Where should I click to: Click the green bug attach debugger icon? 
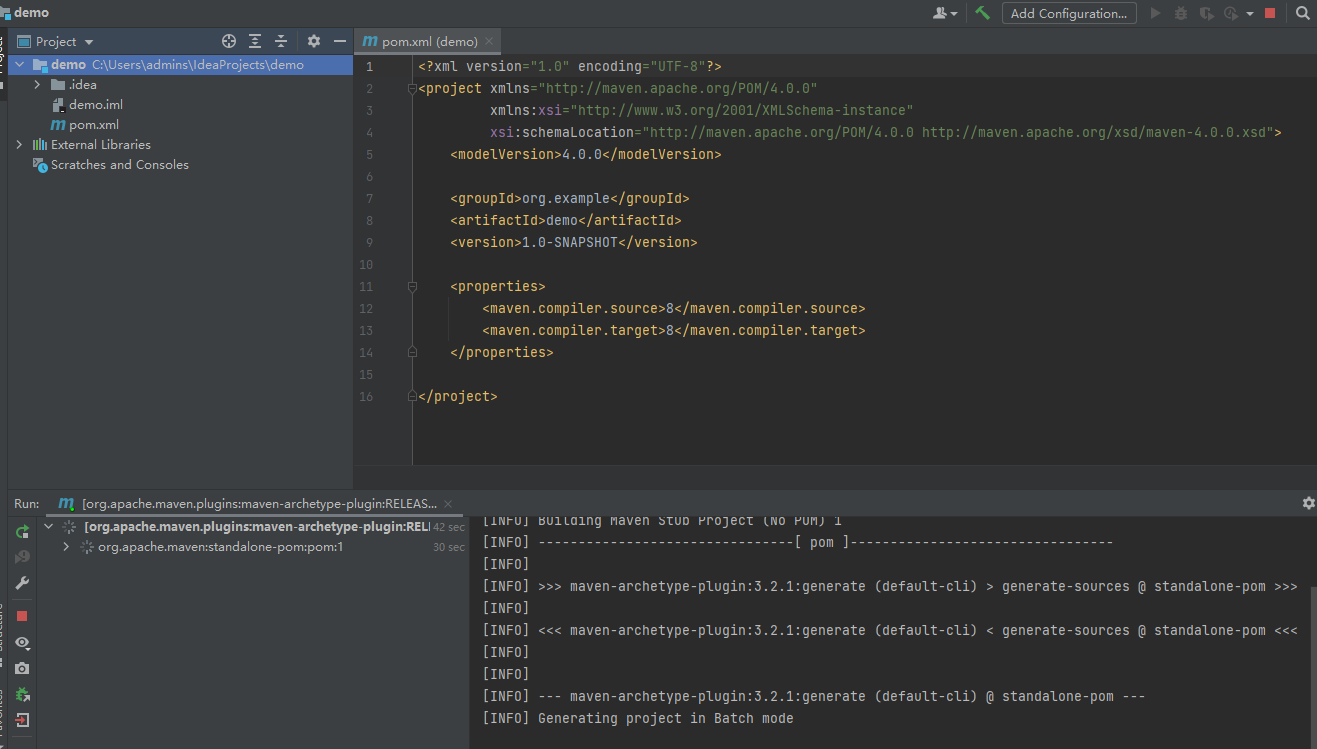coord(22,694)
